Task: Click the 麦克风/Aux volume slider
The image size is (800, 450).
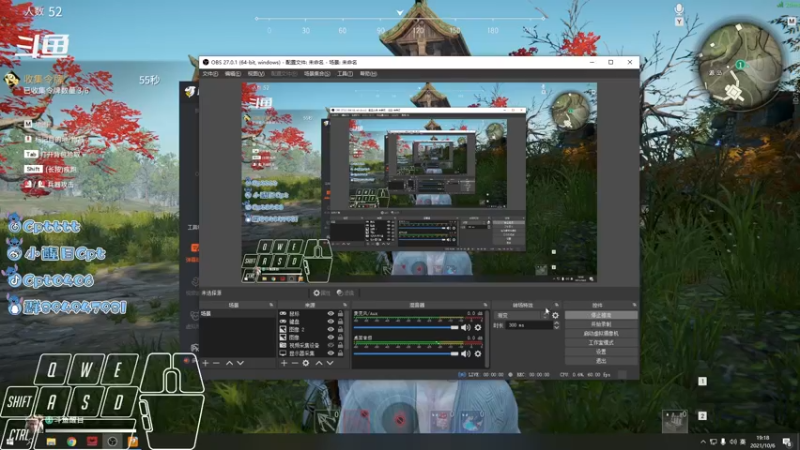Action: click(406, 328)
